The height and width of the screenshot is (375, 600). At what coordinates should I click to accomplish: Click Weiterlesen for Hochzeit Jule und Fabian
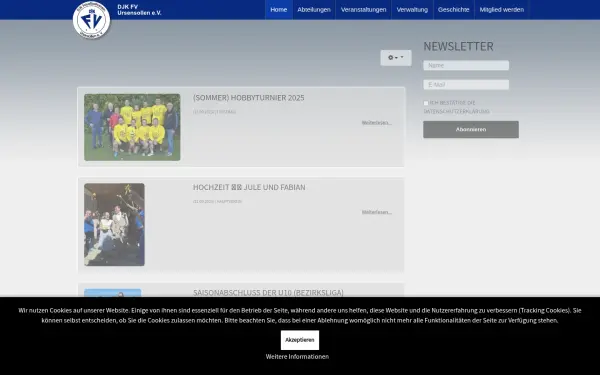point(377,212)
